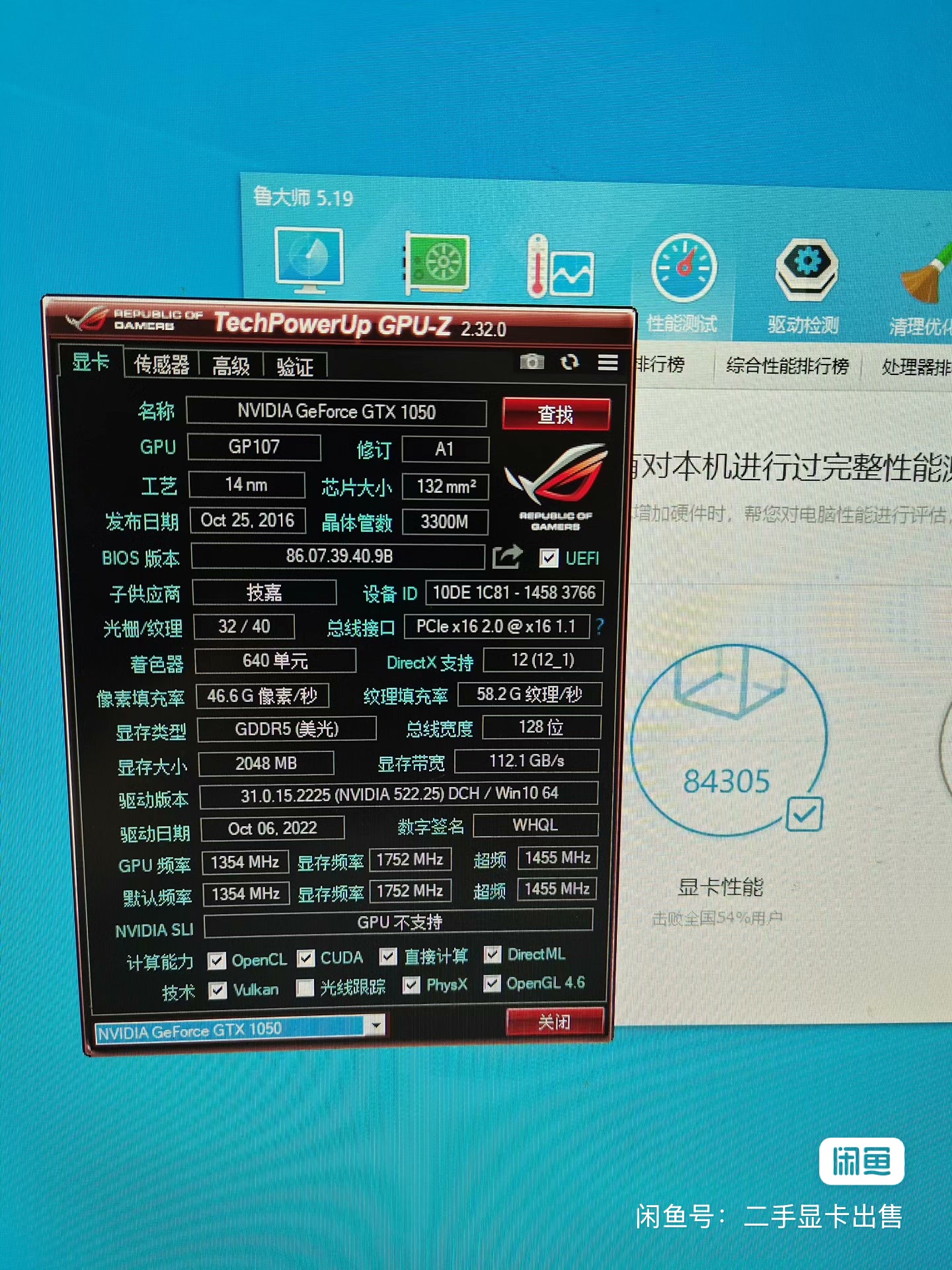
Task: Click the red 关闭 button
Action: click(555, 1023)
